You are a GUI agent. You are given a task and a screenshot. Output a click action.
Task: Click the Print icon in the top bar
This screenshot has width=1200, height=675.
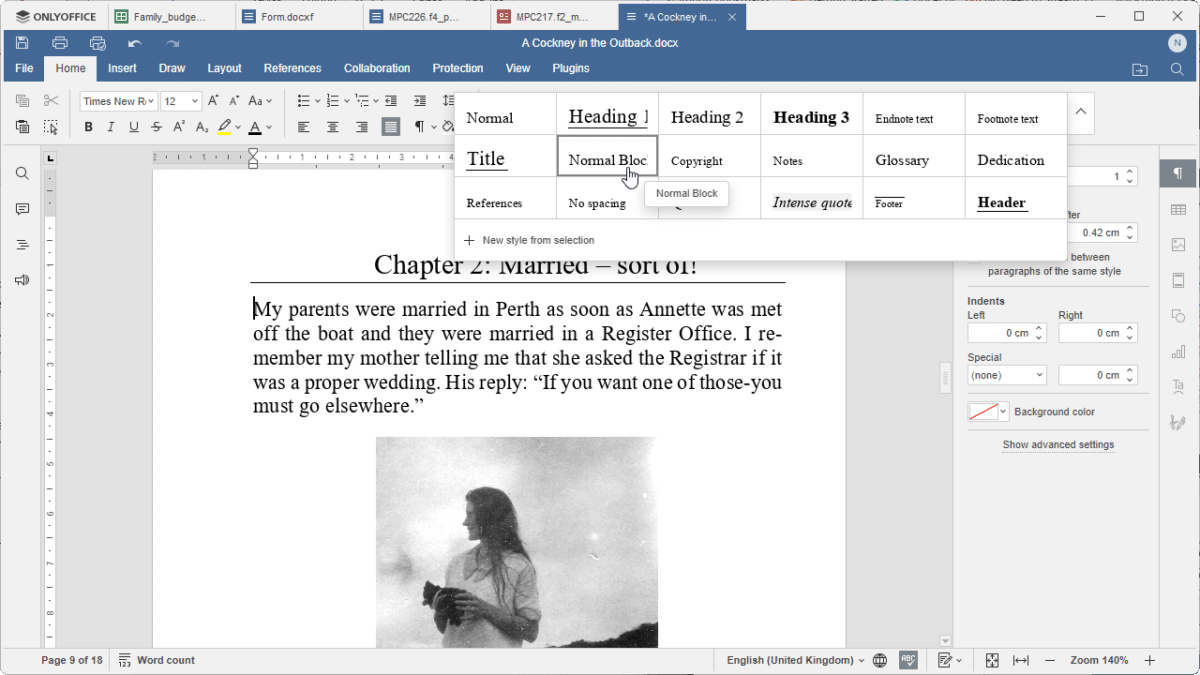58,43
